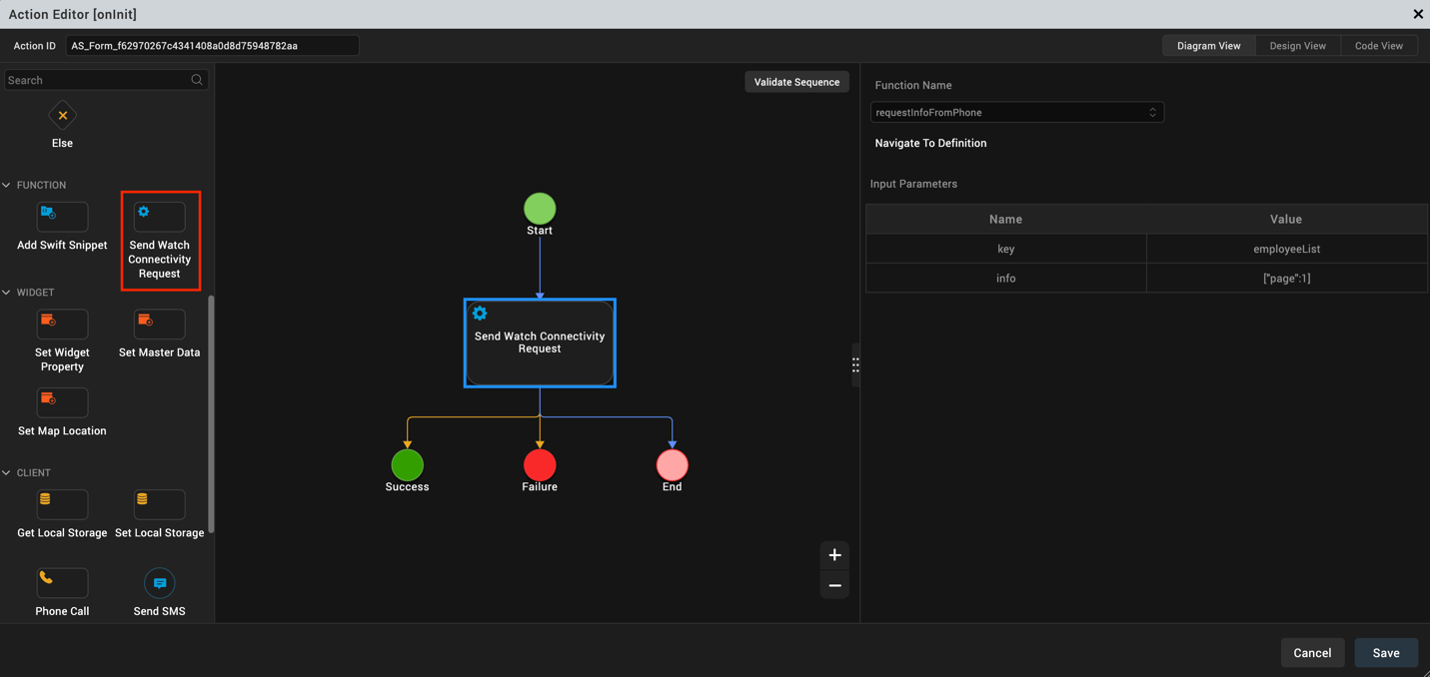Screen dimensions: 1430x681
Task: Select the Set Master Data action
Action: click(x=160, y=324)
